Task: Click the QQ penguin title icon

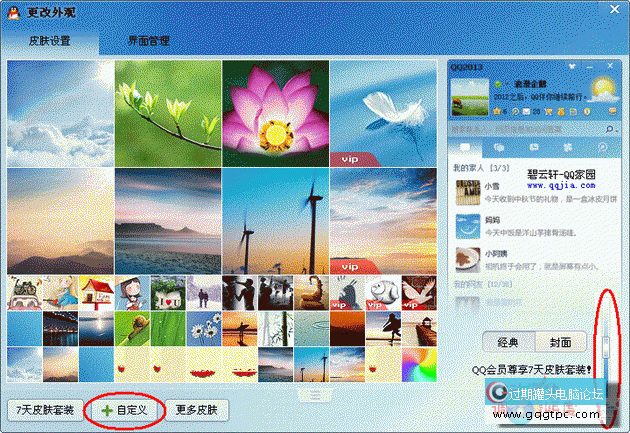Action: (14, 12)
